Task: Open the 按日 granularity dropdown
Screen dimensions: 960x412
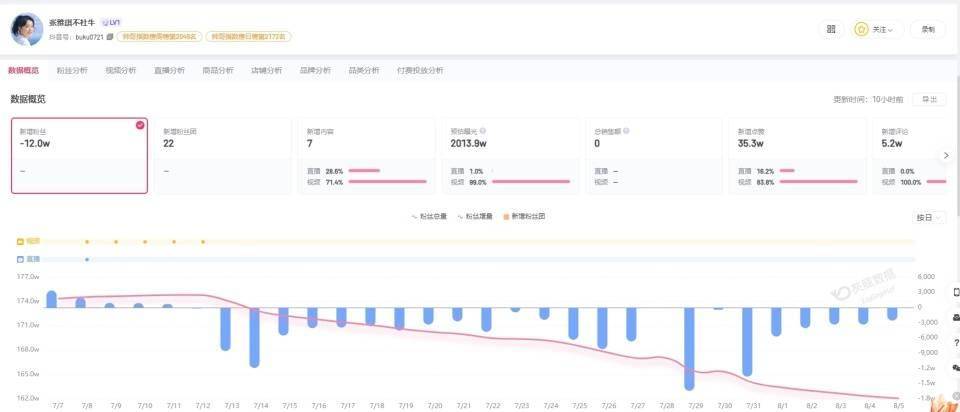Action: coord(929,217)
